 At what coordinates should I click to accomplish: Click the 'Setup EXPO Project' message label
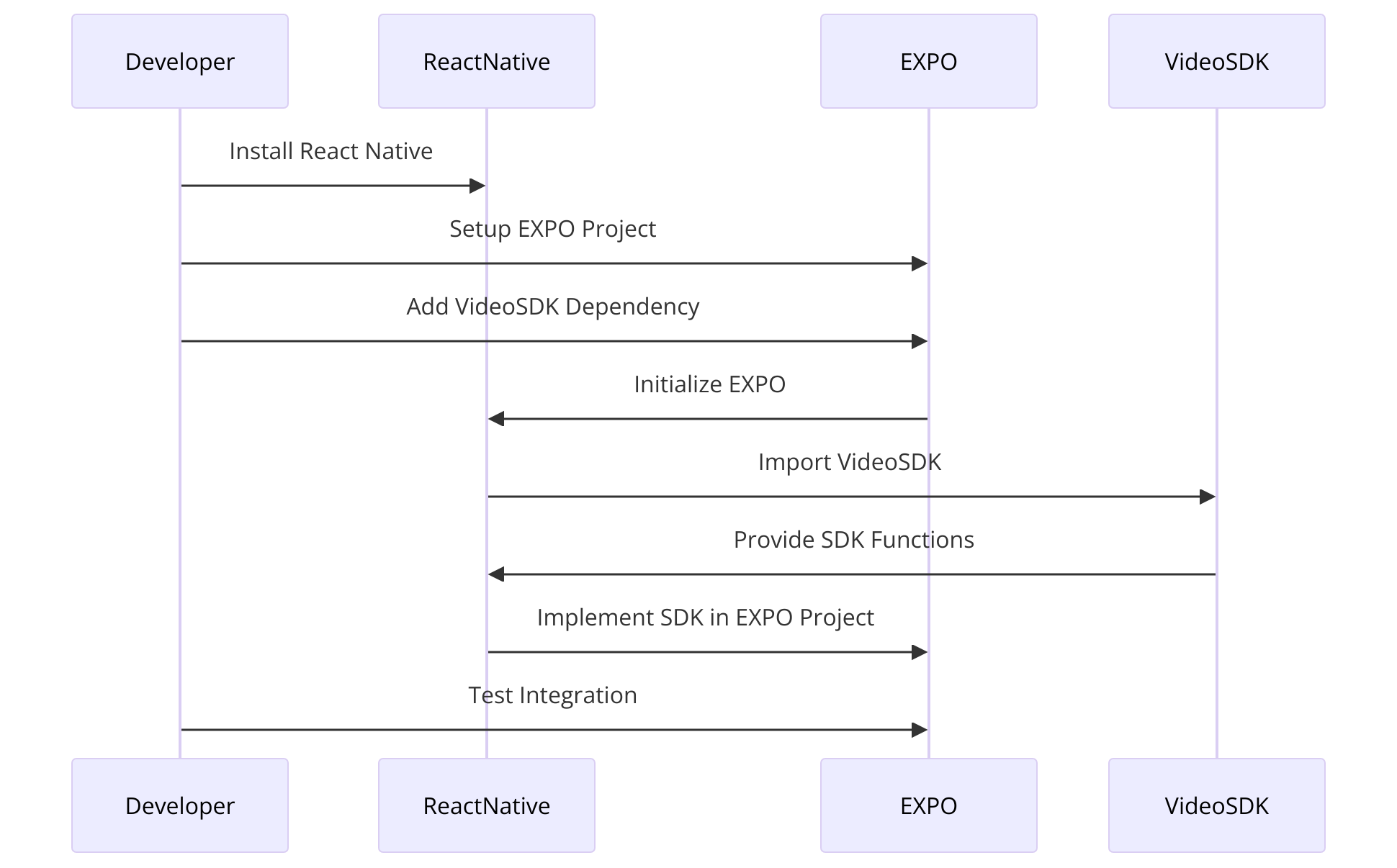pyautogui.click(x=552, y=229)
